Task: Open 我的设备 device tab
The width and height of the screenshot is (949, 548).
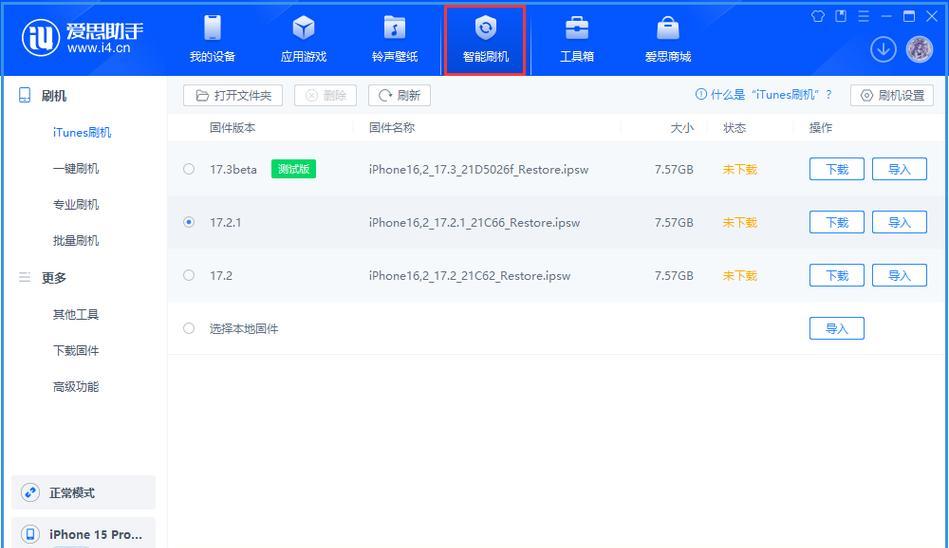Action: 212,39
